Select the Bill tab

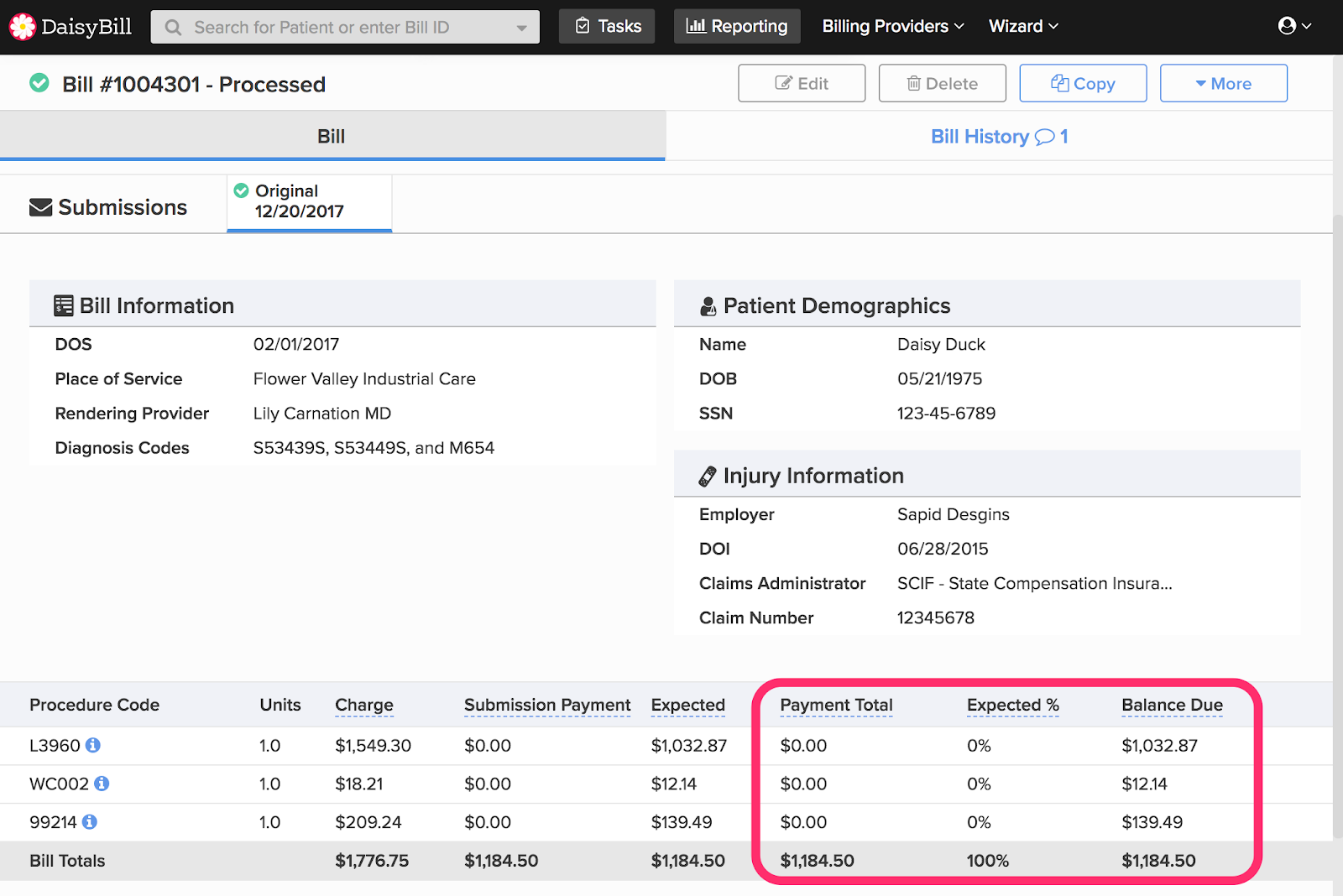tap(332, 137)
